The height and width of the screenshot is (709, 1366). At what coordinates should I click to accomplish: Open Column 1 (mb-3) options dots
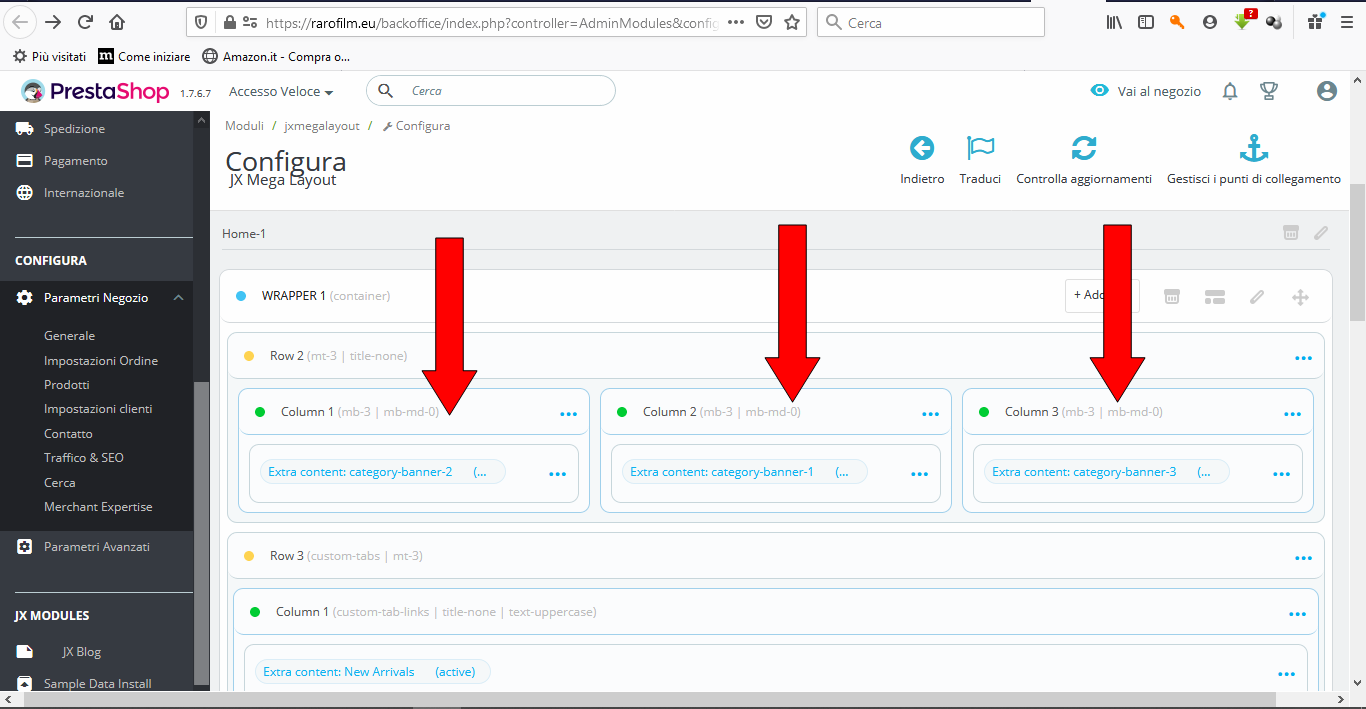pyautogui.click(x=569, y=413)
